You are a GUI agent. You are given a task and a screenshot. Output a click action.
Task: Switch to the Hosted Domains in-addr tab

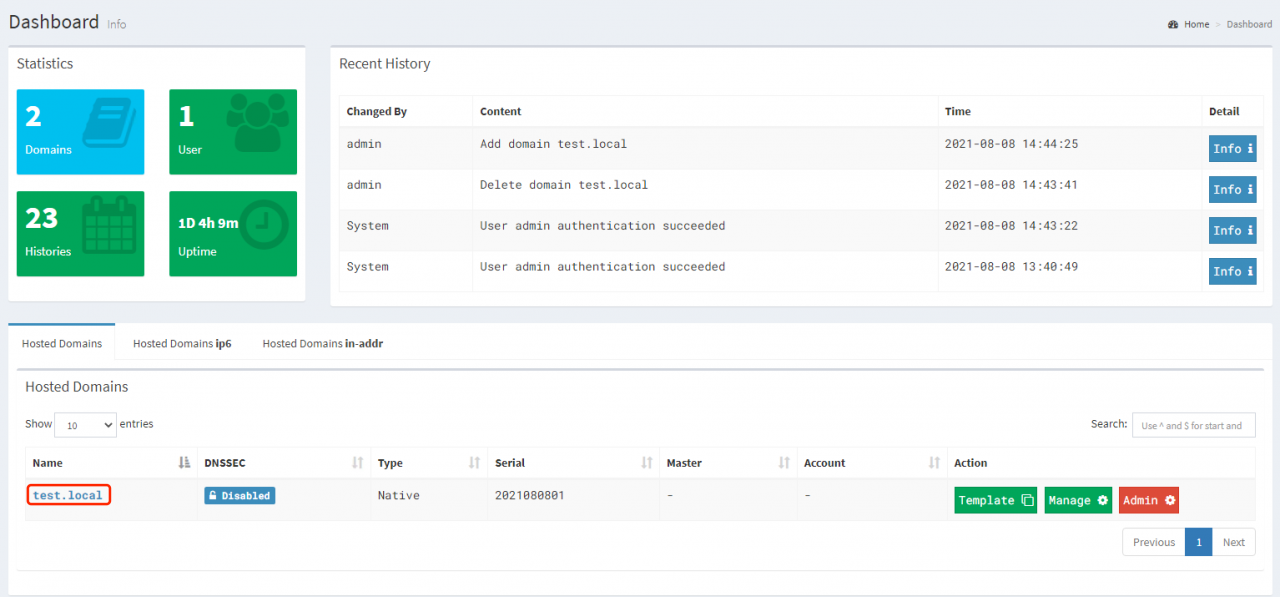coord(323,343)
